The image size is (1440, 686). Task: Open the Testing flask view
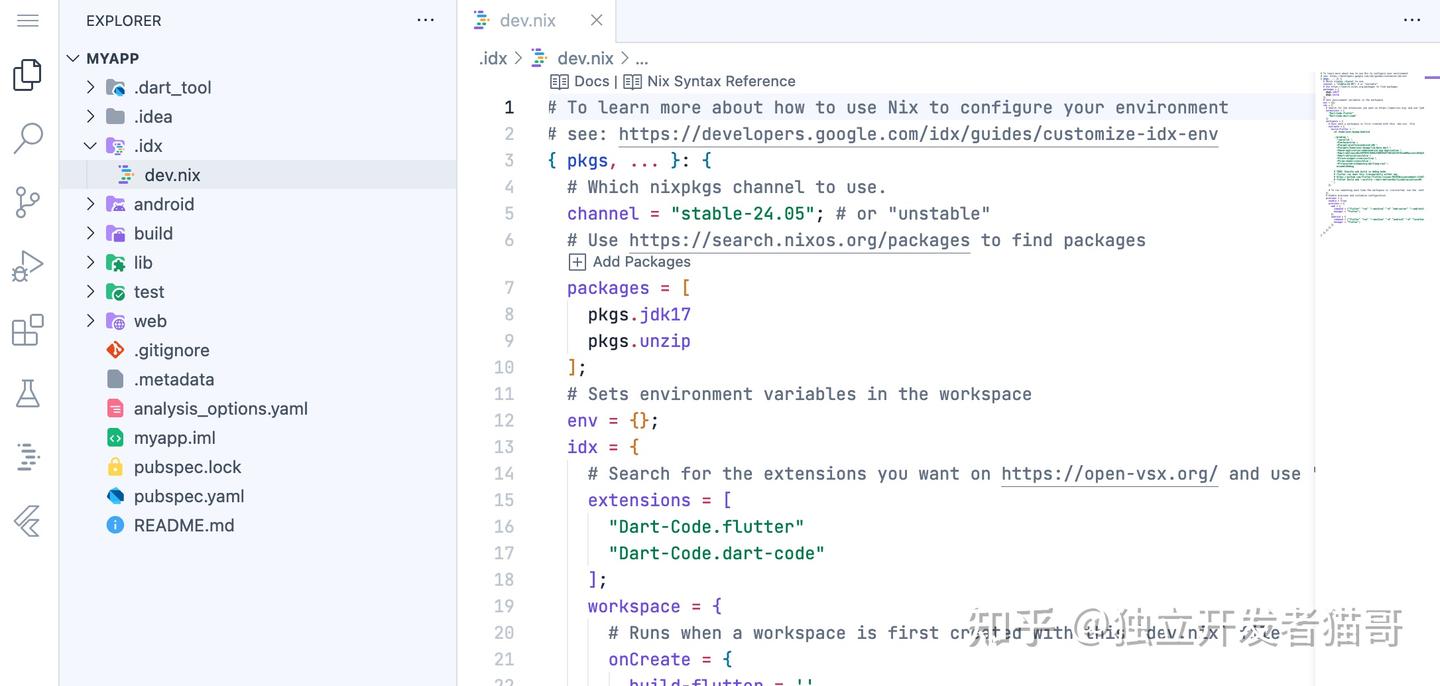click(28, 394)
